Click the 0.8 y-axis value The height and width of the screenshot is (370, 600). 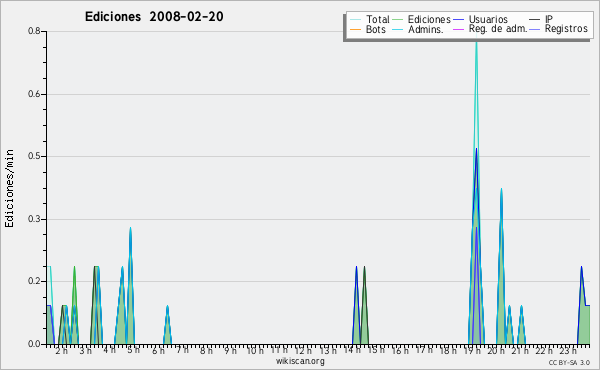pos(34,31)
